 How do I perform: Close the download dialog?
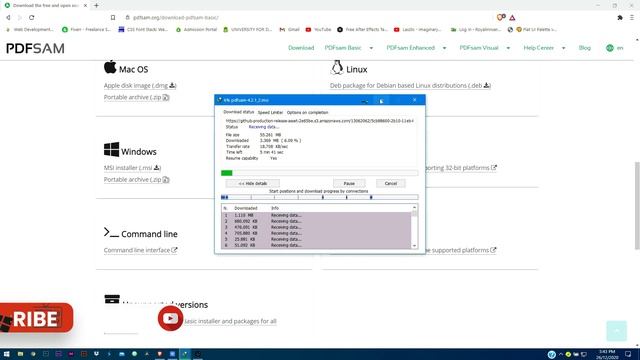[x=415, y=100]
